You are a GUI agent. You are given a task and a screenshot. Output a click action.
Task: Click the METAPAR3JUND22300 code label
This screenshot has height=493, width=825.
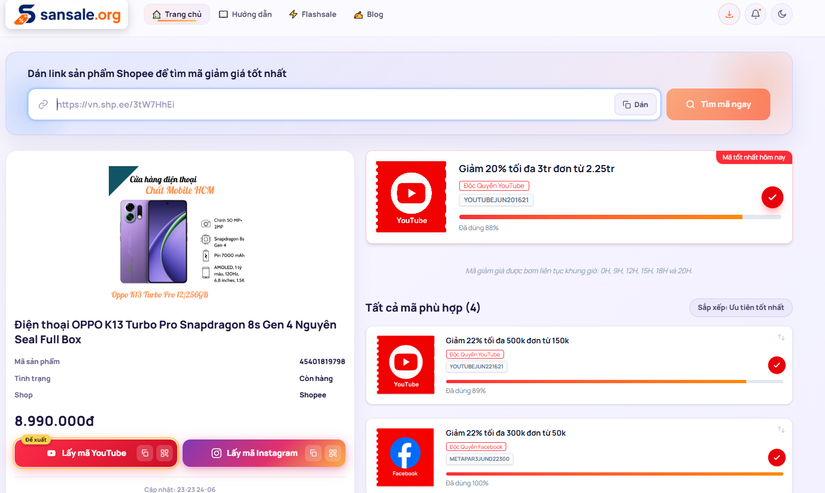point(479,459)
